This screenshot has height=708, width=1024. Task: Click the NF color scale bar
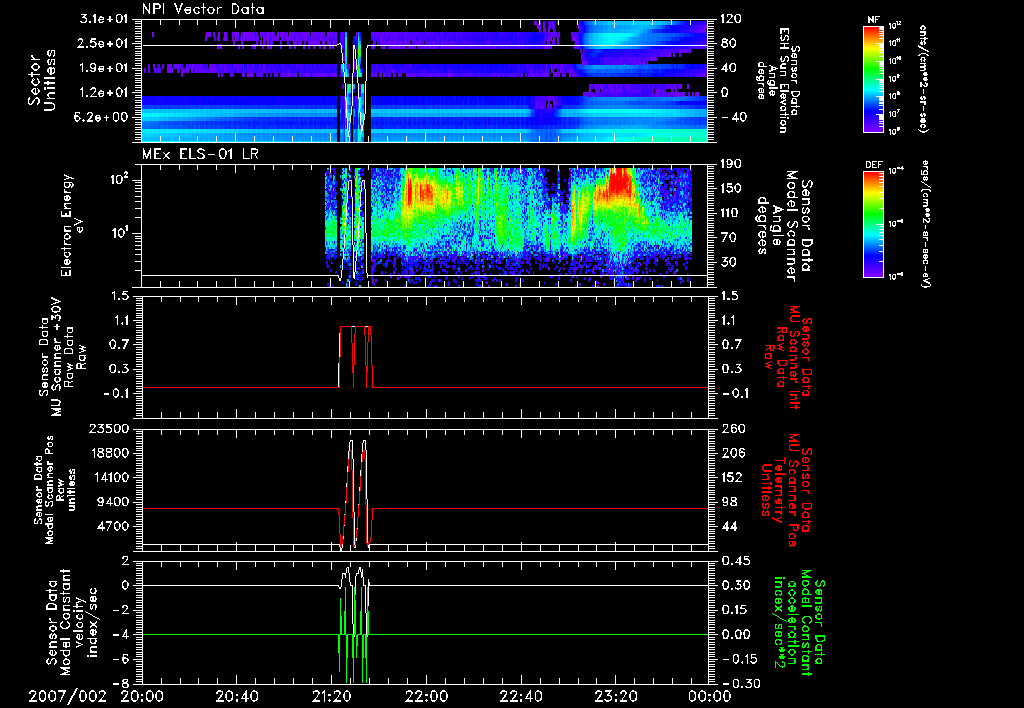click(874, 79)
